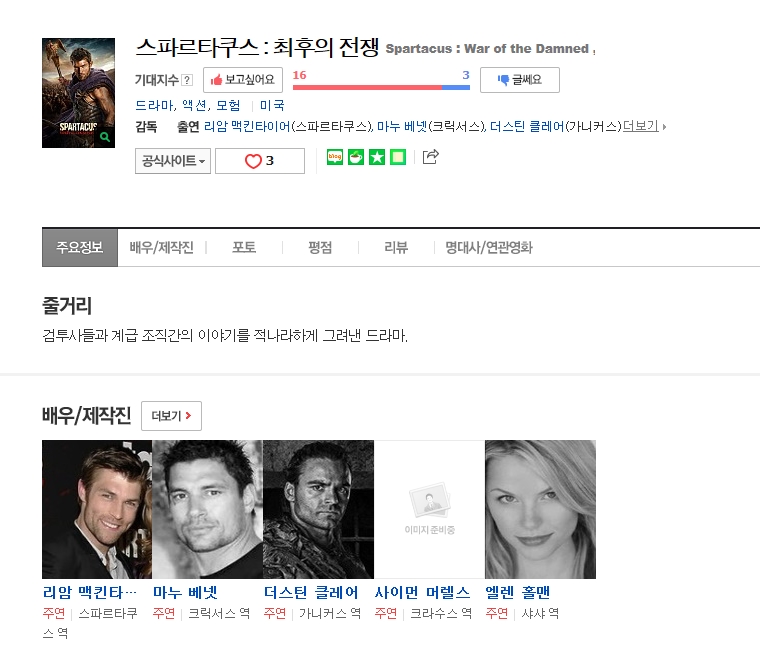Screen dimensions: 760x670
Task: Click the 드라마 genre link
Action: point(154,105)
